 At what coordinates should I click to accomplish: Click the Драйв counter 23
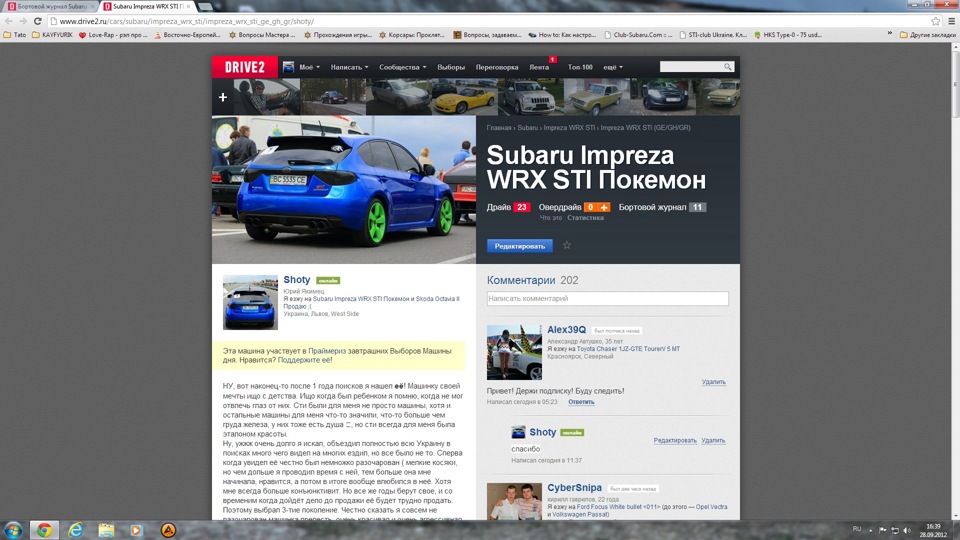[522, 207]
